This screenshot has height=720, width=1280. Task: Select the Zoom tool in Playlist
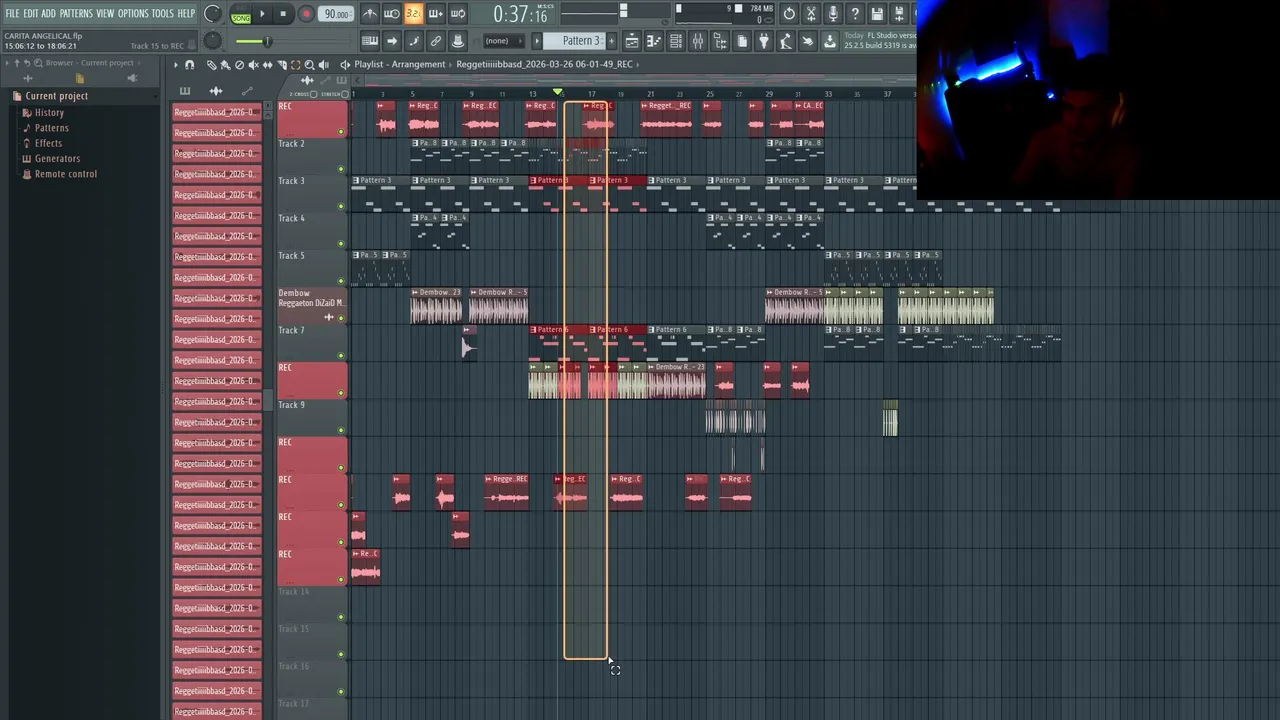click(309, 64)
